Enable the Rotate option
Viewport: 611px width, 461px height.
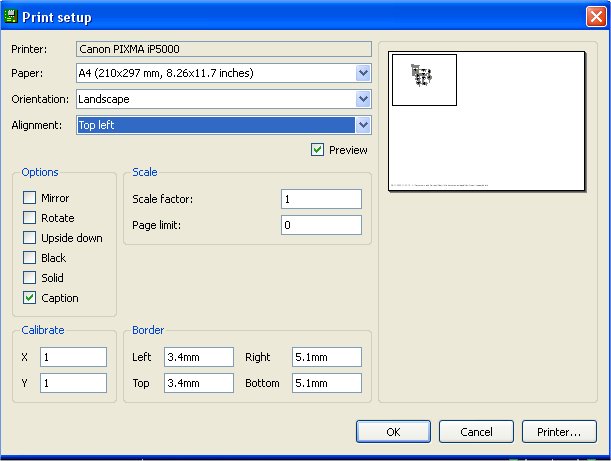pos(30,218)
